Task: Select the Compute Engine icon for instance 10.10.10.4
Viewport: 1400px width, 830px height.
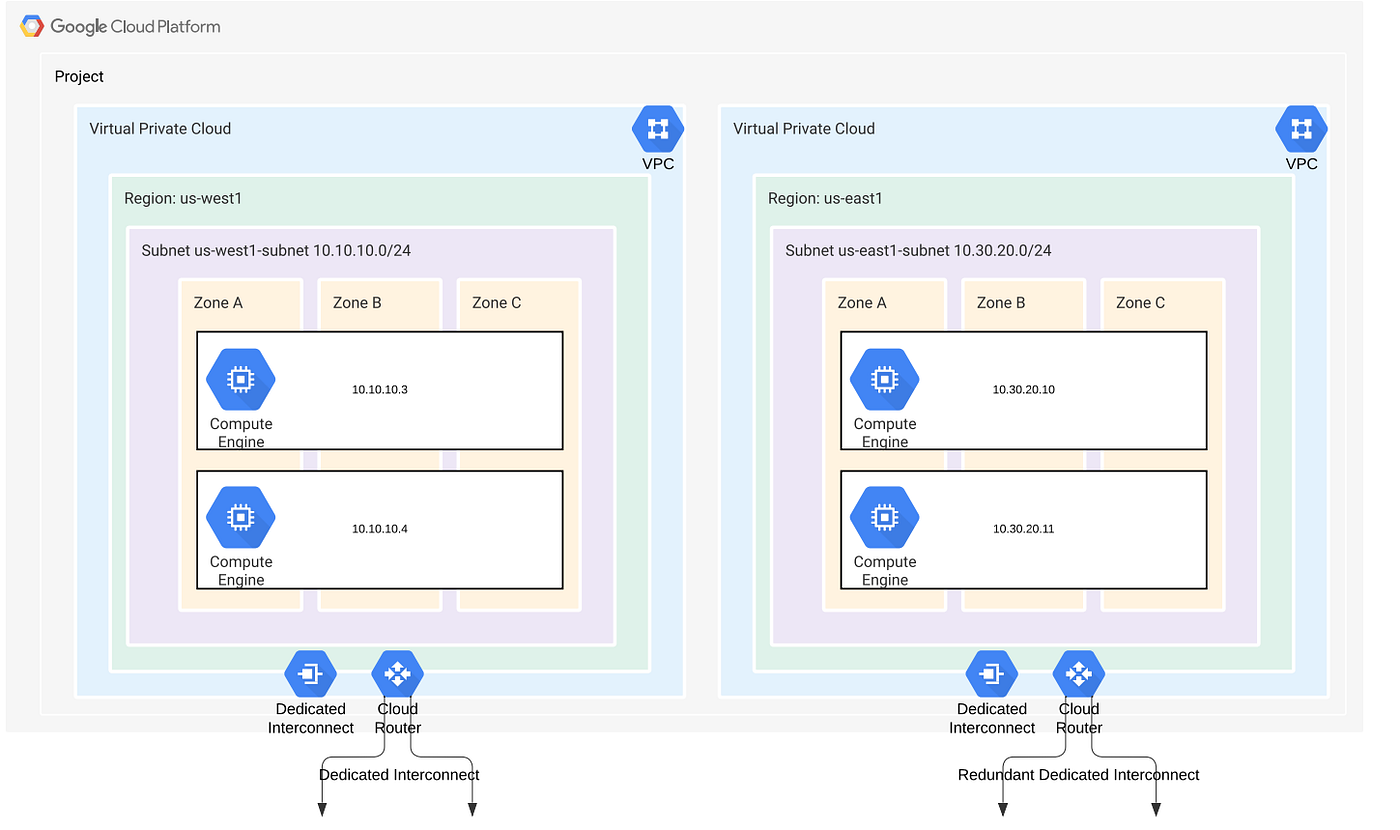Action: coord(240,517)
